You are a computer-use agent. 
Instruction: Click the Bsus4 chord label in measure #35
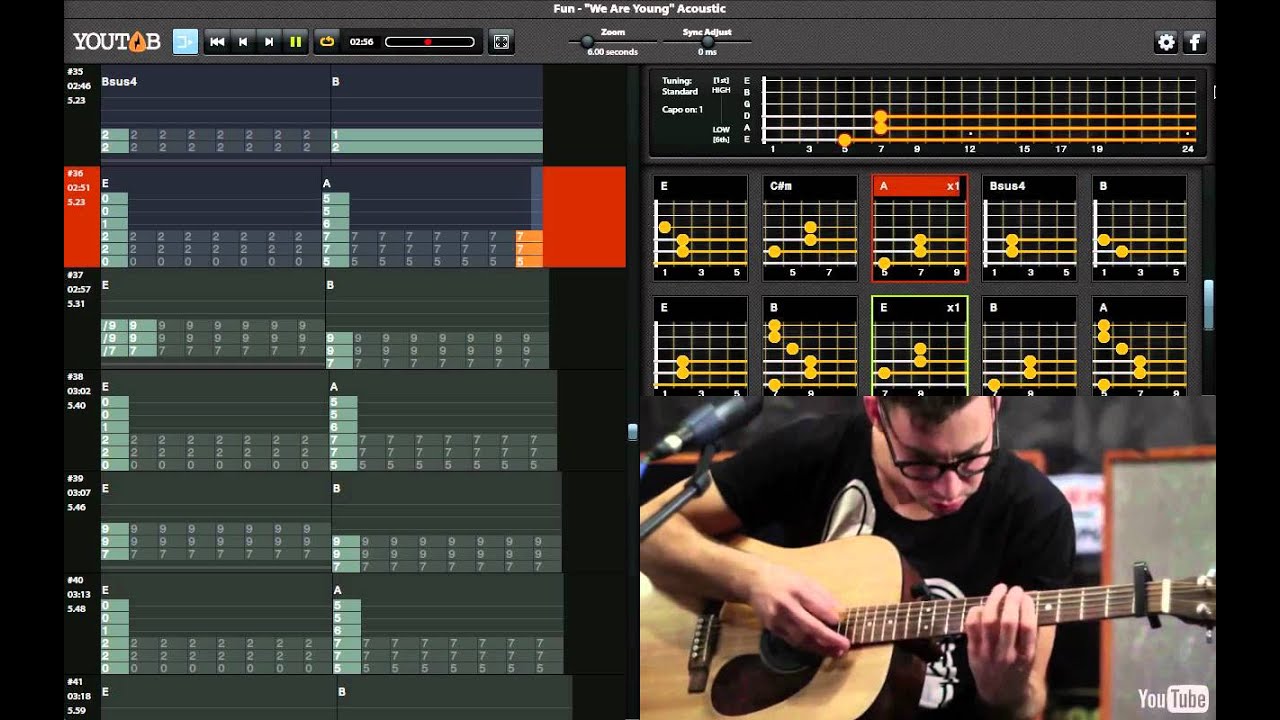coord(119,81)
